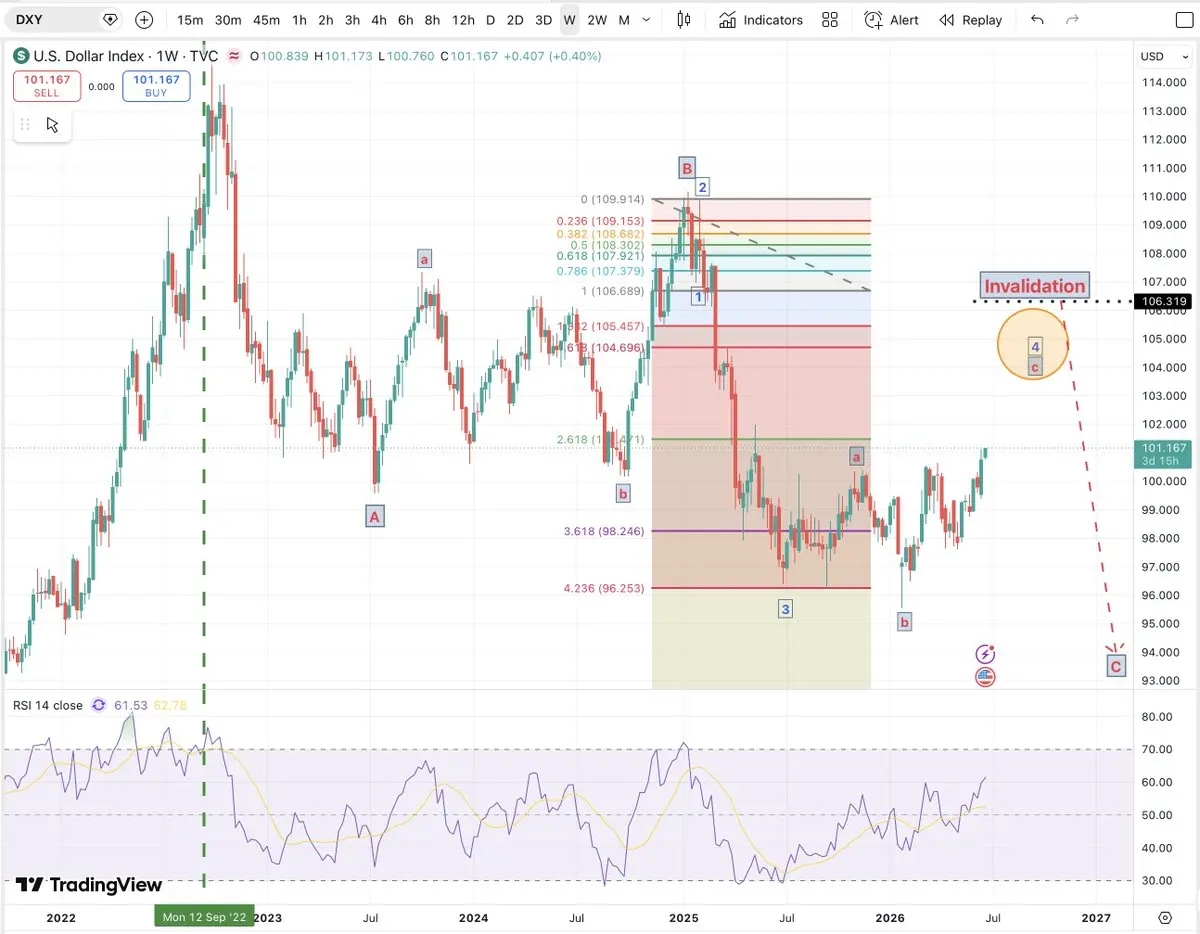Undo the last chart action
This screenshot has height=934, width=1200.
click(1037, 19)
